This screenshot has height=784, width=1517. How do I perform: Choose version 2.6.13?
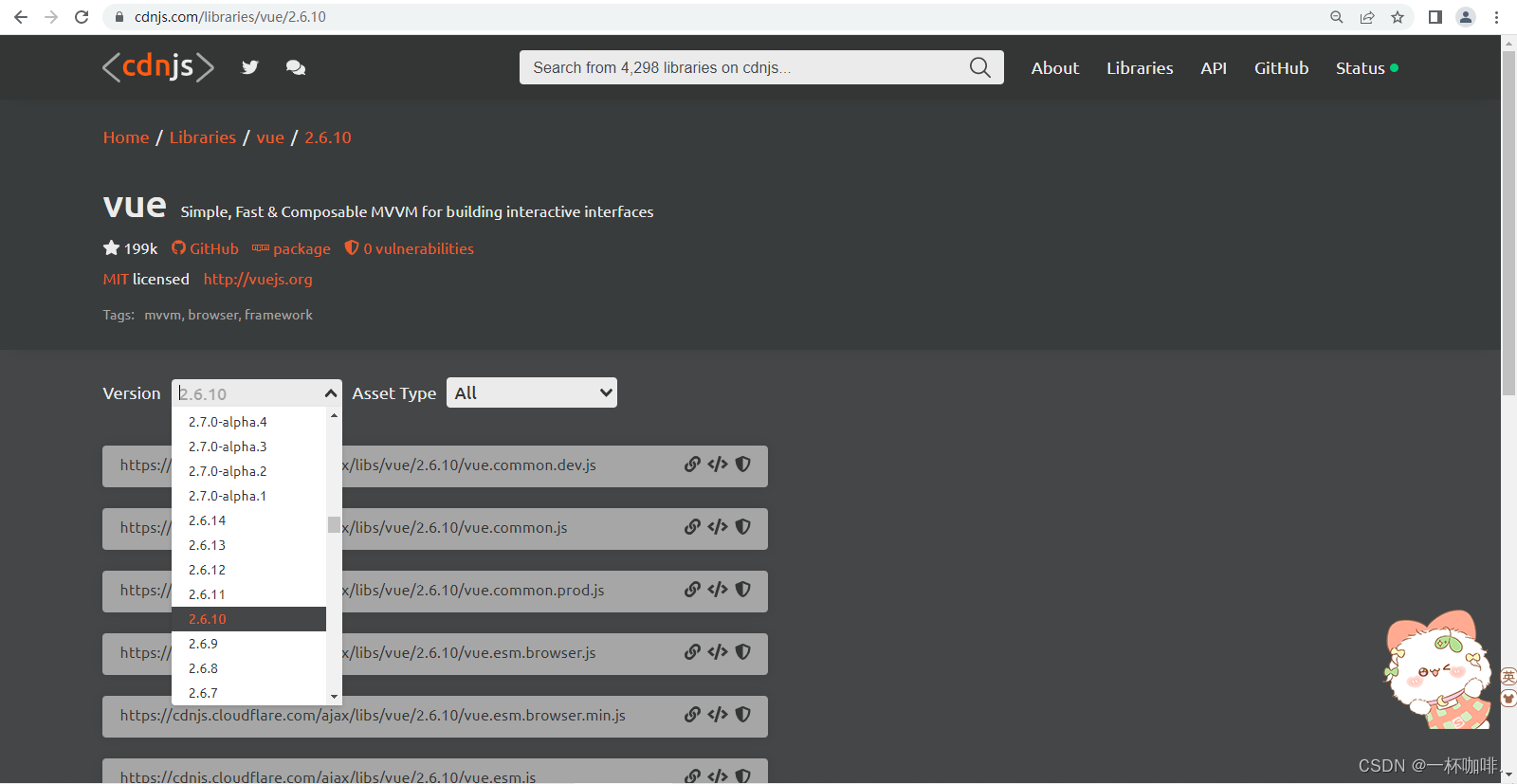pyautogui.click(x=249, y=545)
